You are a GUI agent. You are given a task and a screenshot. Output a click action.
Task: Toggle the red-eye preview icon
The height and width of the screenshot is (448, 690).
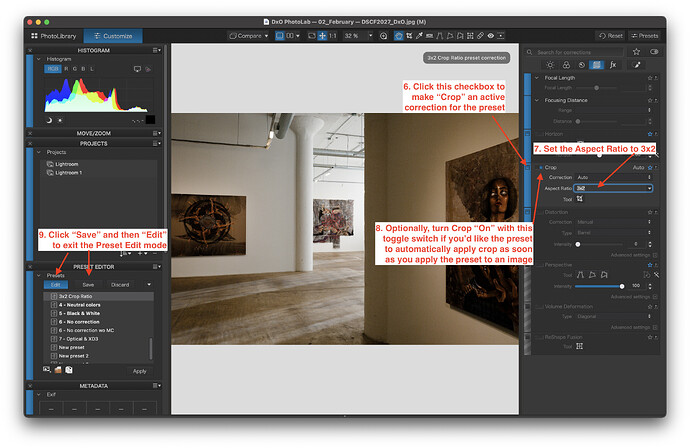(490, 36)
